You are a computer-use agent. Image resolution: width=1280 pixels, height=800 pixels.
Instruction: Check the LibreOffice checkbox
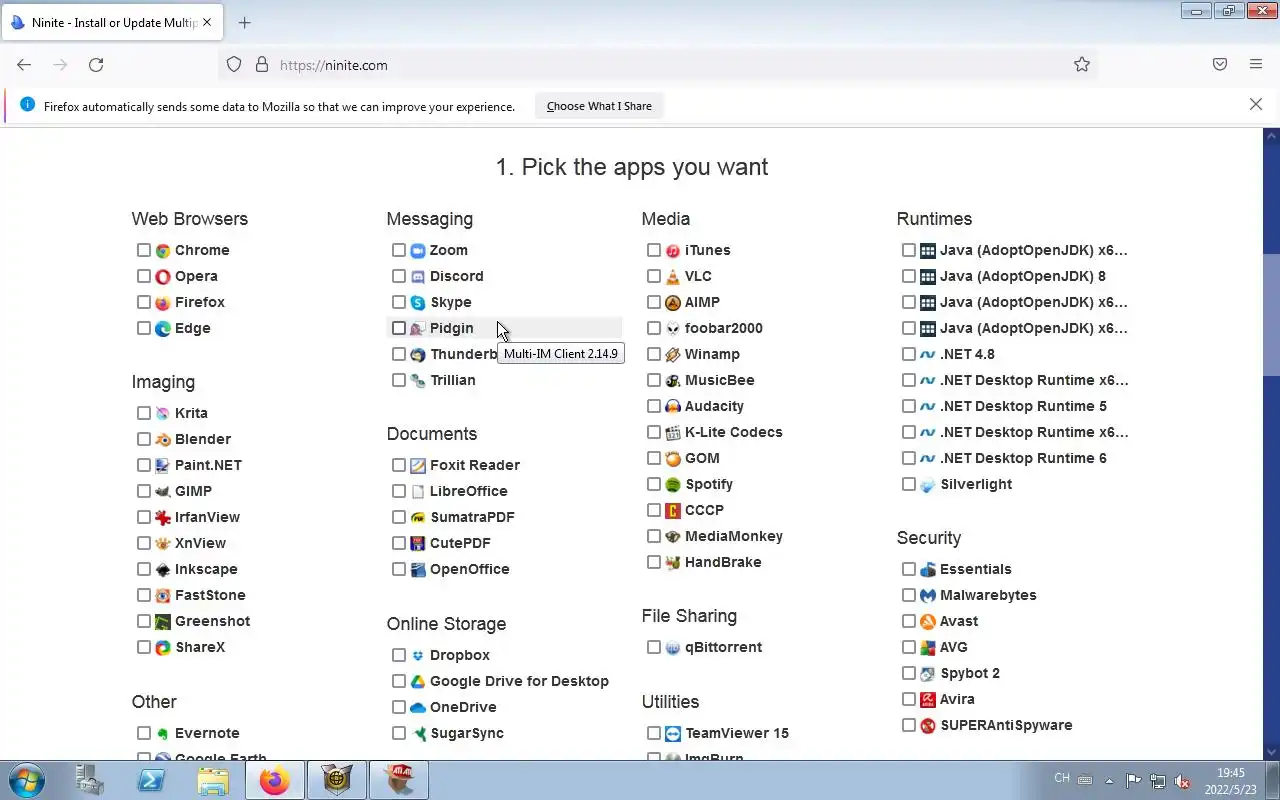coord(399,491)
